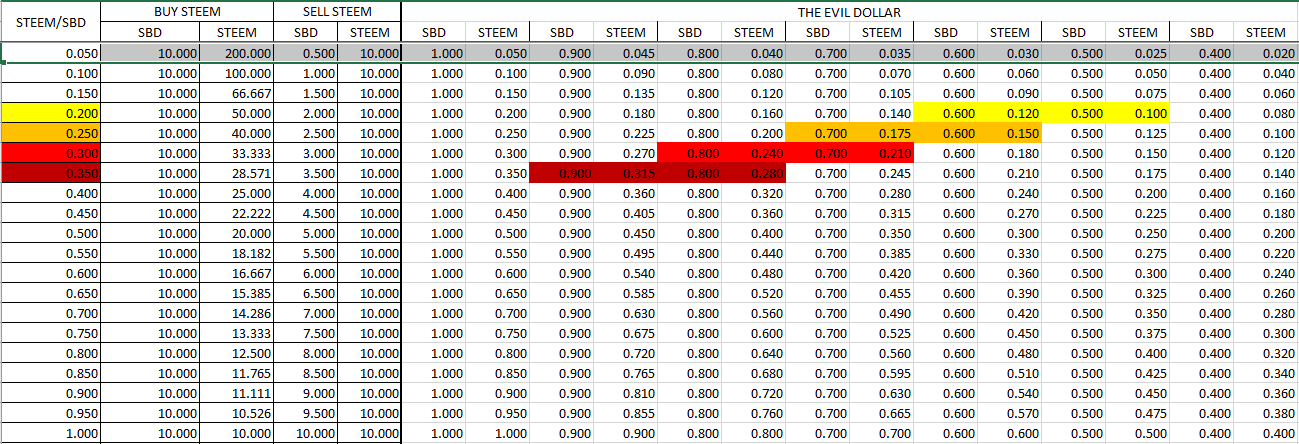This screenshot has height=444, width=1299.
Task: Click the SELL STEEM header cell
Action: pyautogui.click(x=337, y=12)
